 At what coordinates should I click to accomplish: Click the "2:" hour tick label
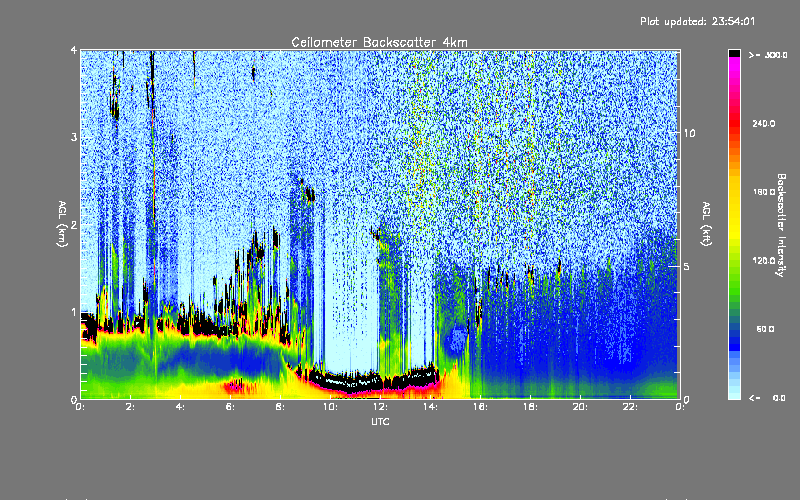(130, 407)
